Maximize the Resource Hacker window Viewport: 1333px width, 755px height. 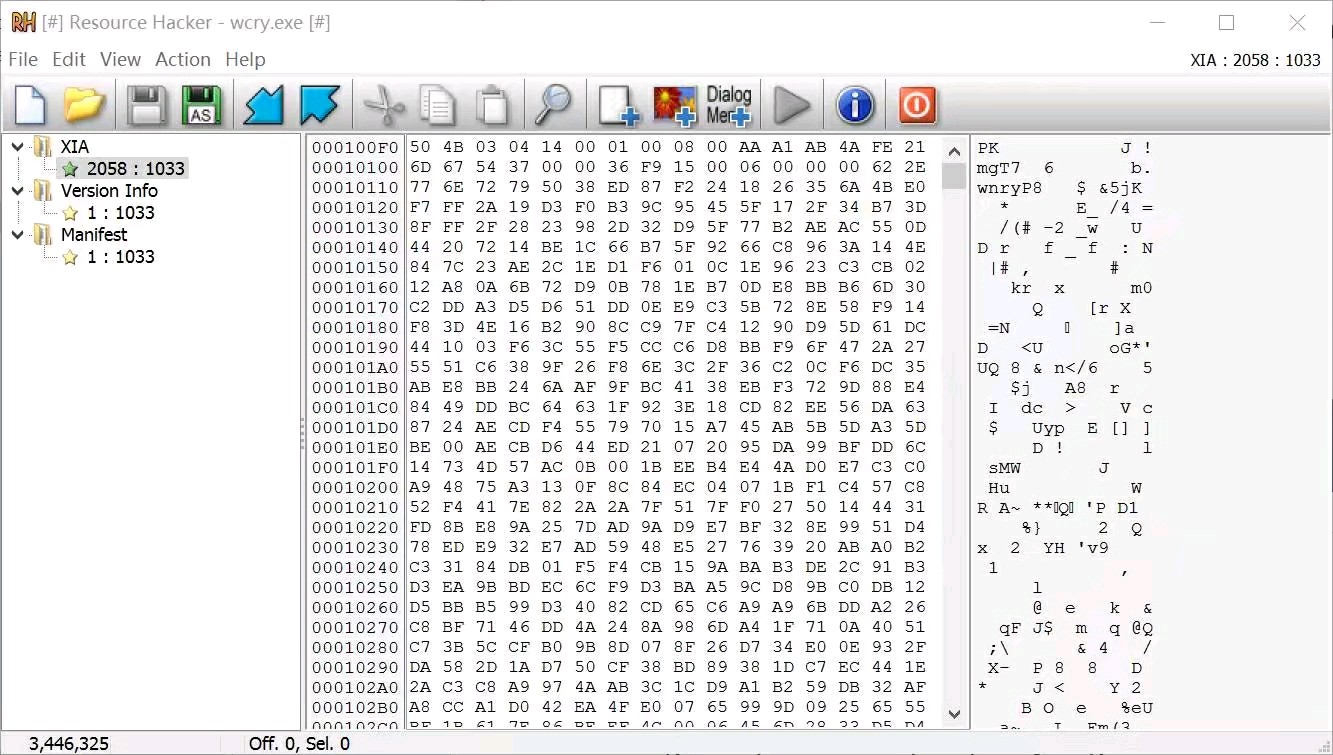[x=1227, y=23]
